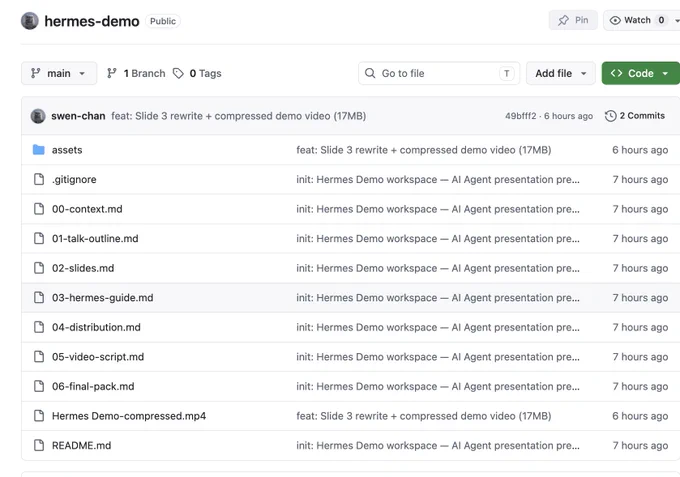Screen dimensions: 680x477
Task: Focus the Go to file search field
Action: [x=439, y=73]
